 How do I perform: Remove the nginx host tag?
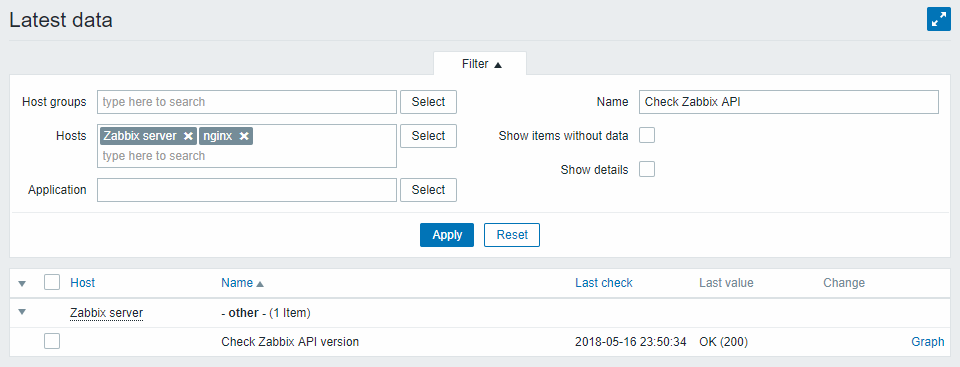click(244, 136)
